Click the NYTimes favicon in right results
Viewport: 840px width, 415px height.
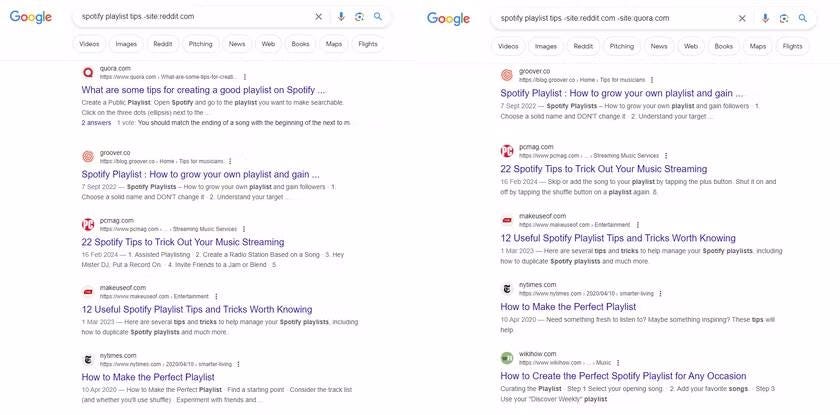507,289
